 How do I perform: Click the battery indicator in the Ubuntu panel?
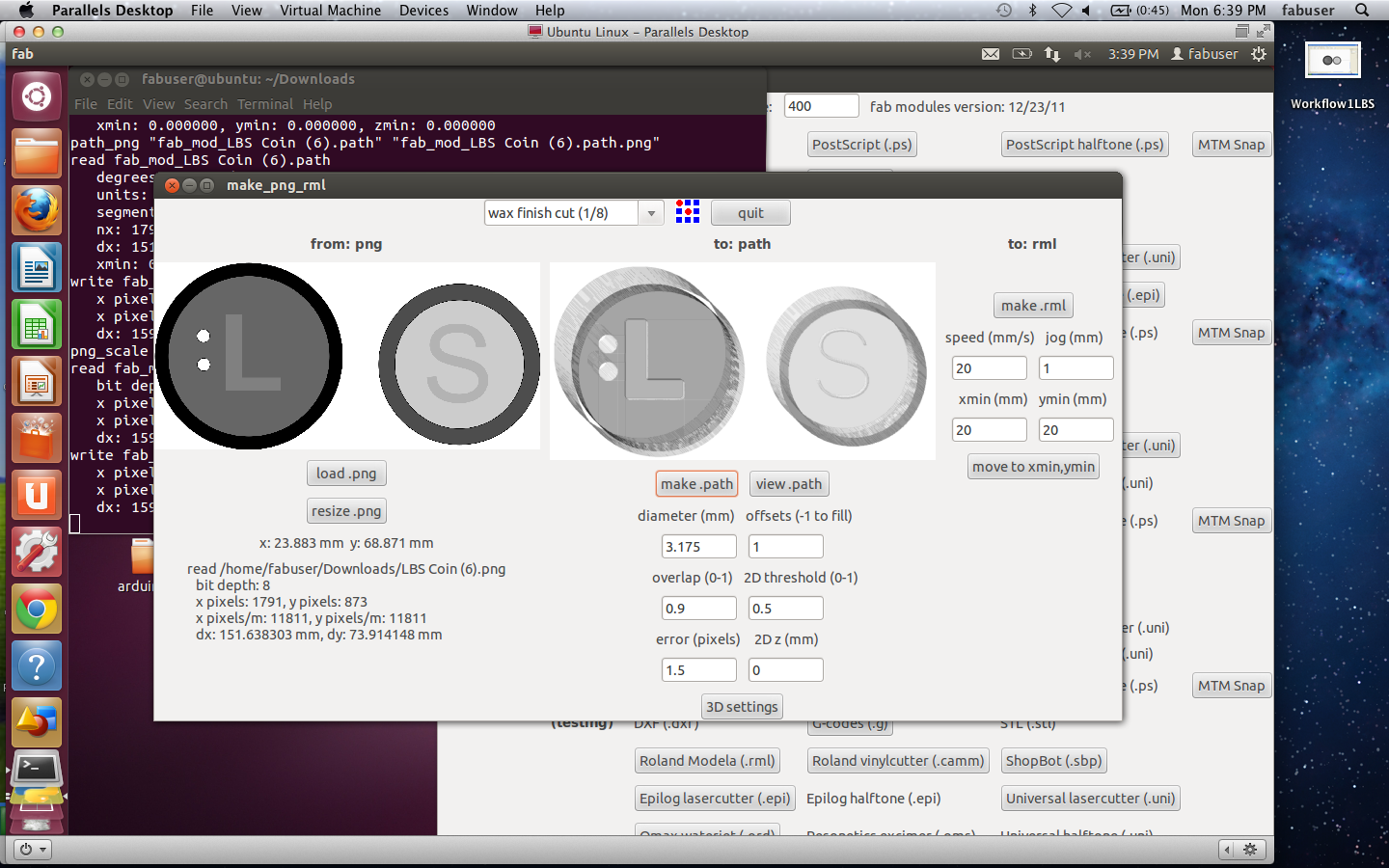click(x=1021, y=54)
